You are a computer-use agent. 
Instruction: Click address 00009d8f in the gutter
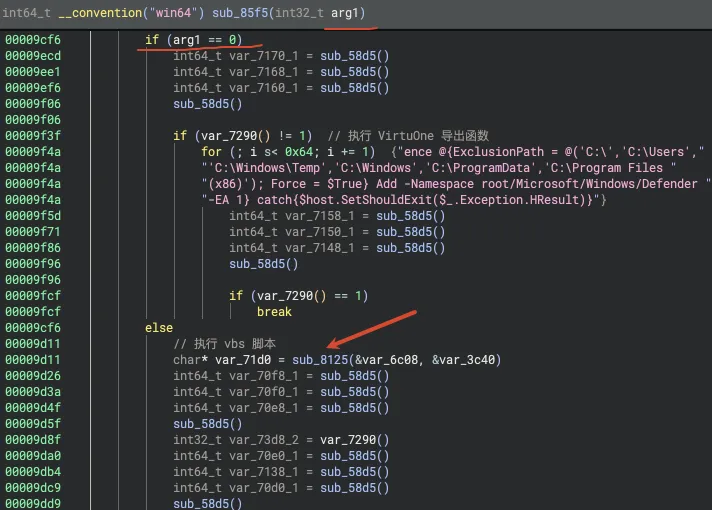coord(33,440)
